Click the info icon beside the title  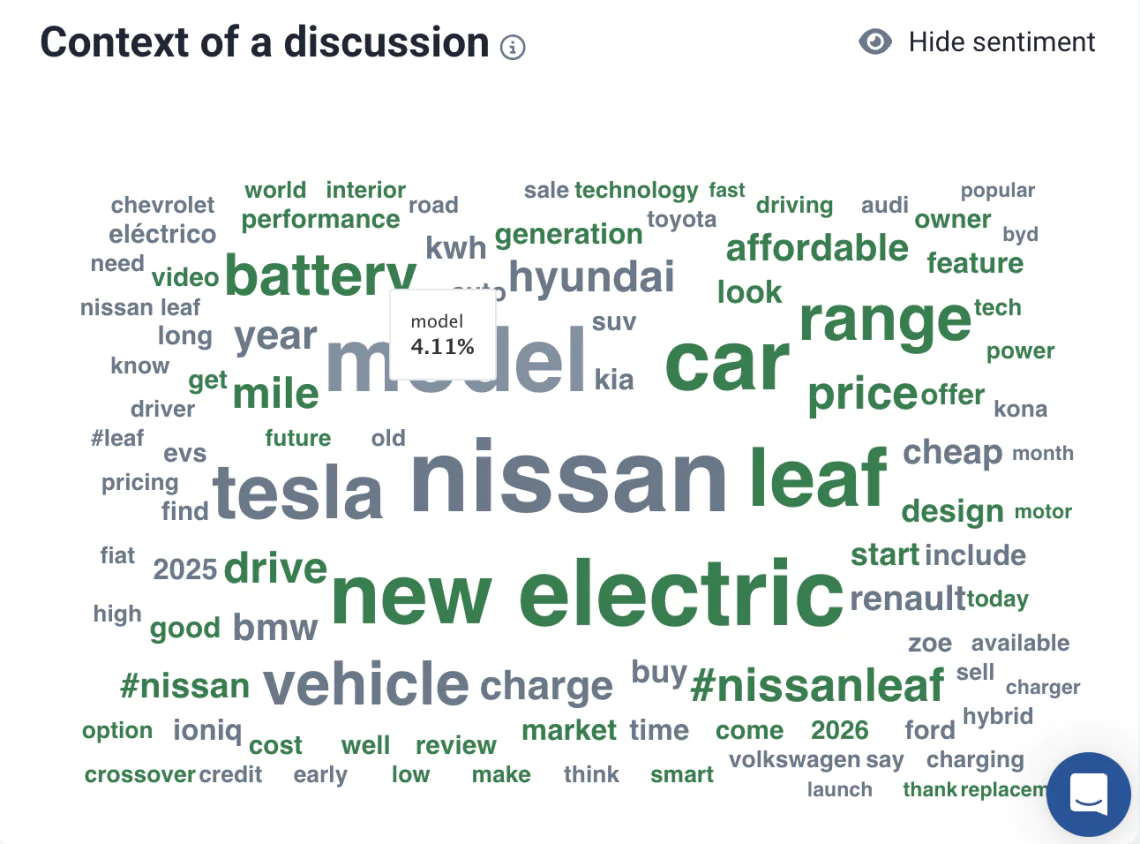click(513, 47)
